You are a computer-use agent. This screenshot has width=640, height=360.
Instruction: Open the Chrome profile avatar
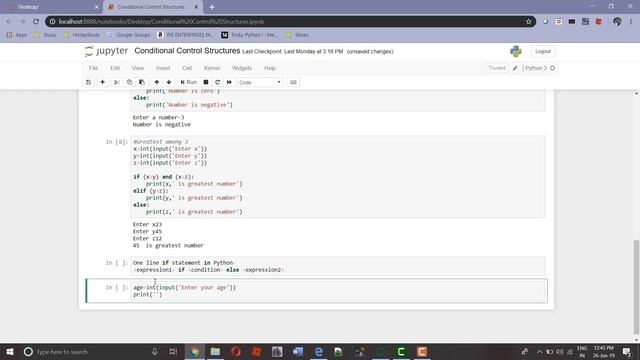tap(617, 22)
